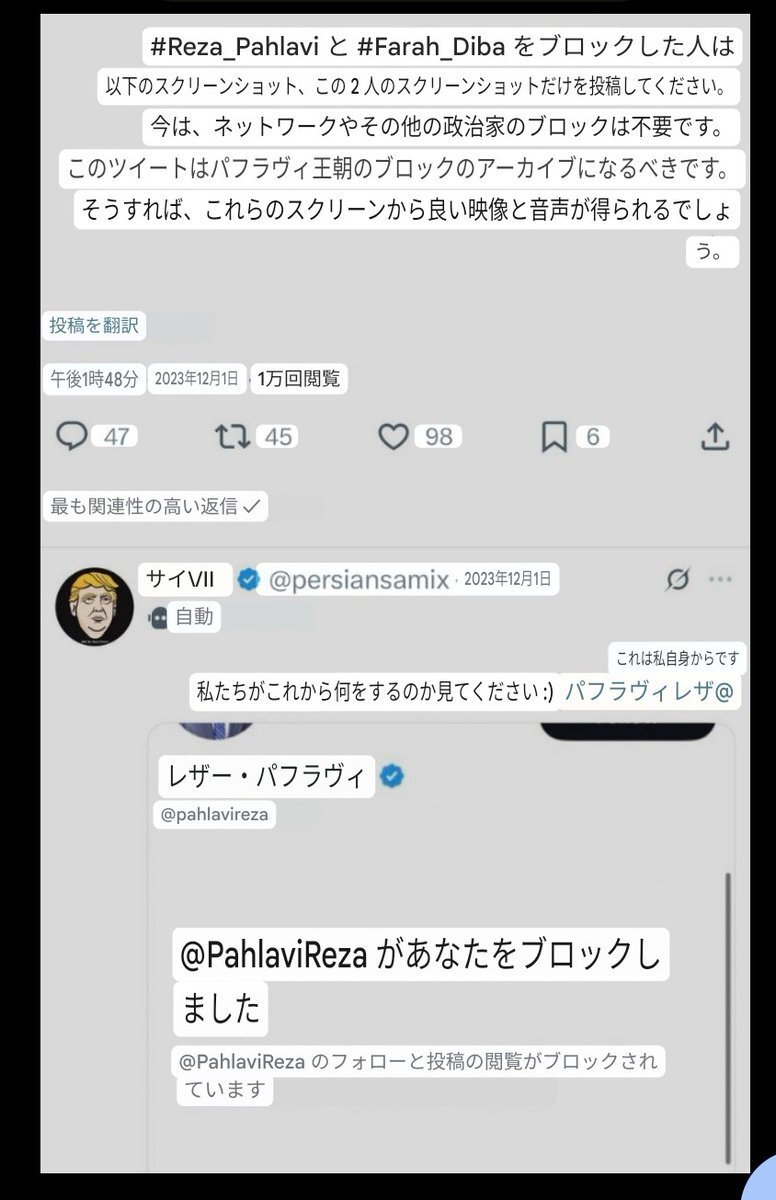
Task: Tap the slashed-circle icon on the reply
Action: pos(677,579)
